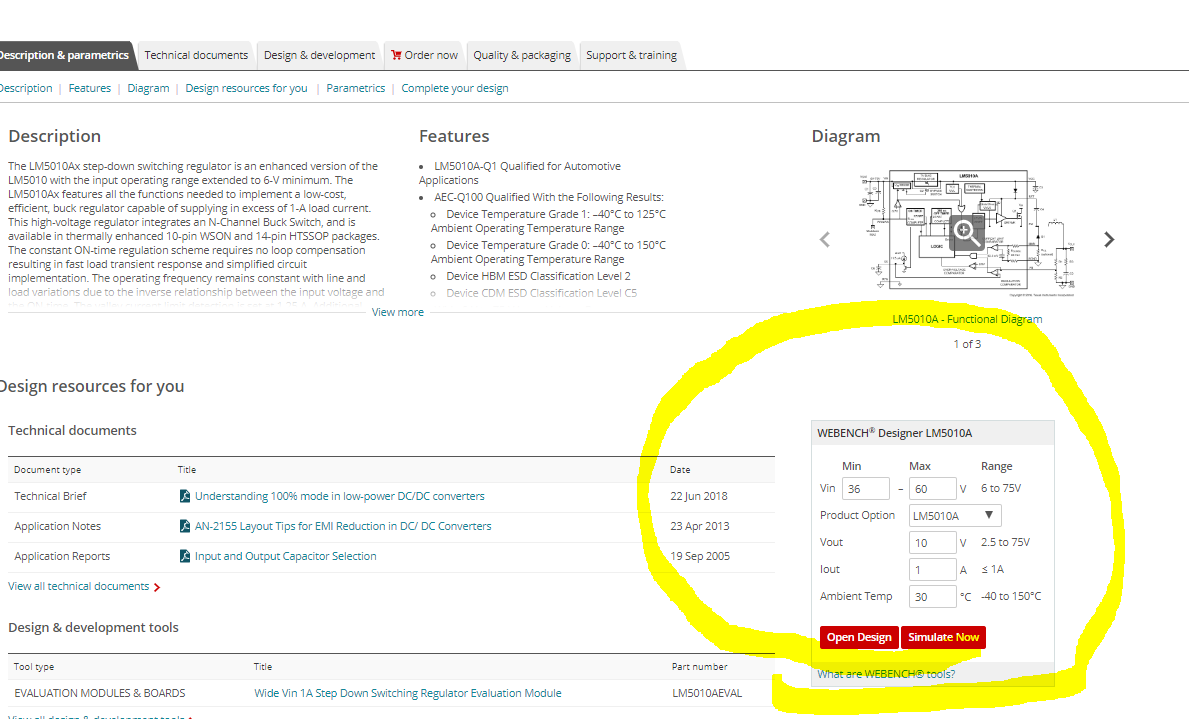Jump to Parametrics anchor link
Screen dimensions: 1189x719
click(356, 88)
